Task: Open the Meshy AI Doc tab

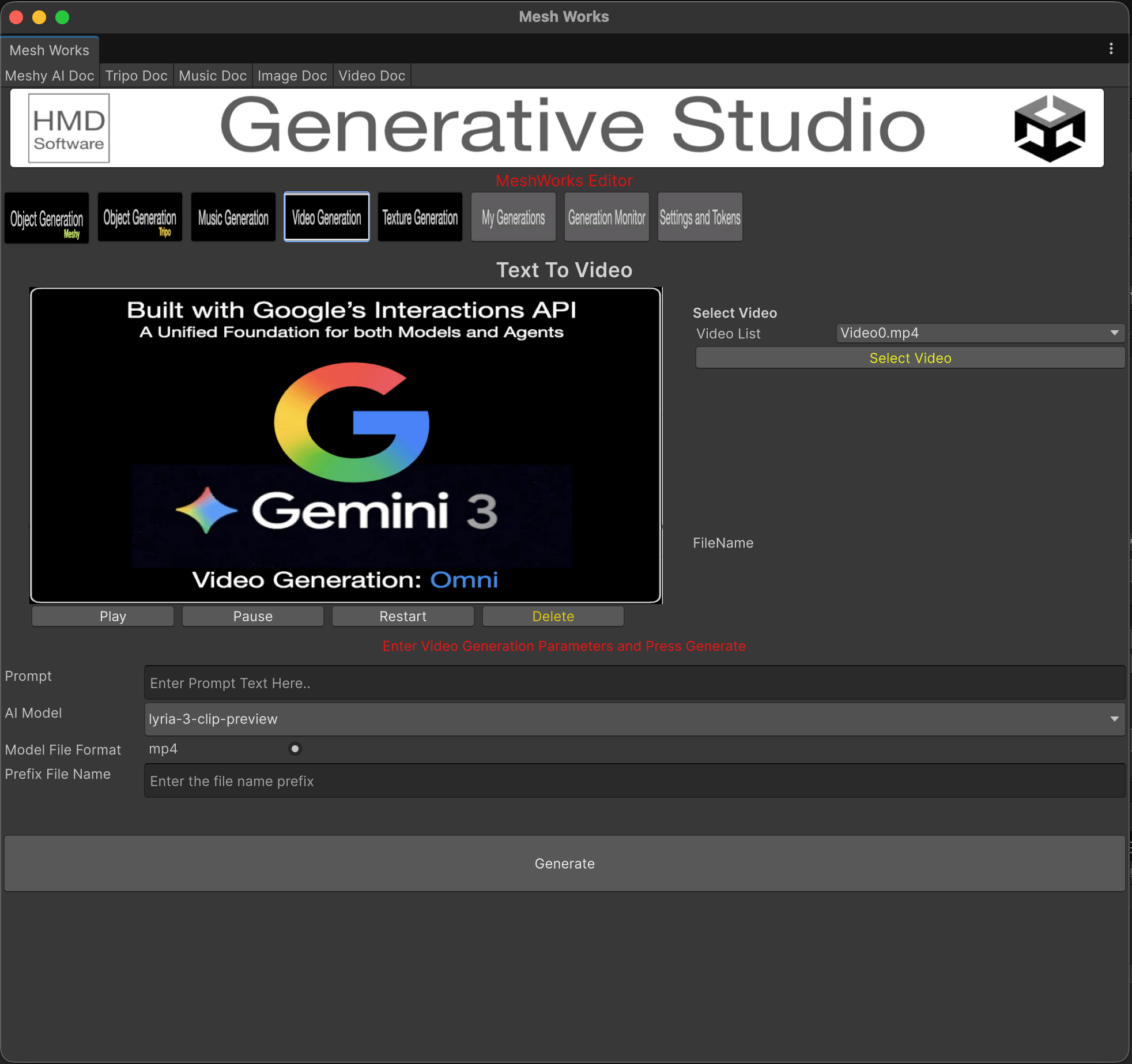Action: click(x=50, y=76)
